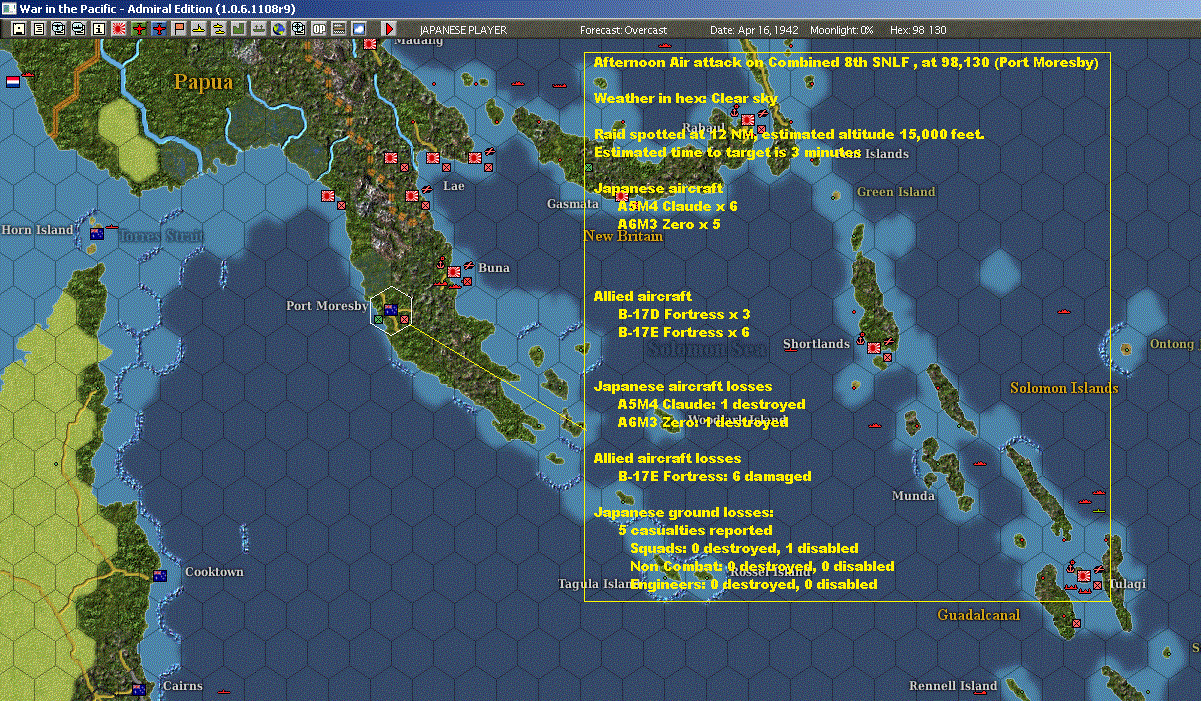This screenshot has height=701, width=1201.
Task: Click the Lae map label
Action: click(x=454, y=186)
